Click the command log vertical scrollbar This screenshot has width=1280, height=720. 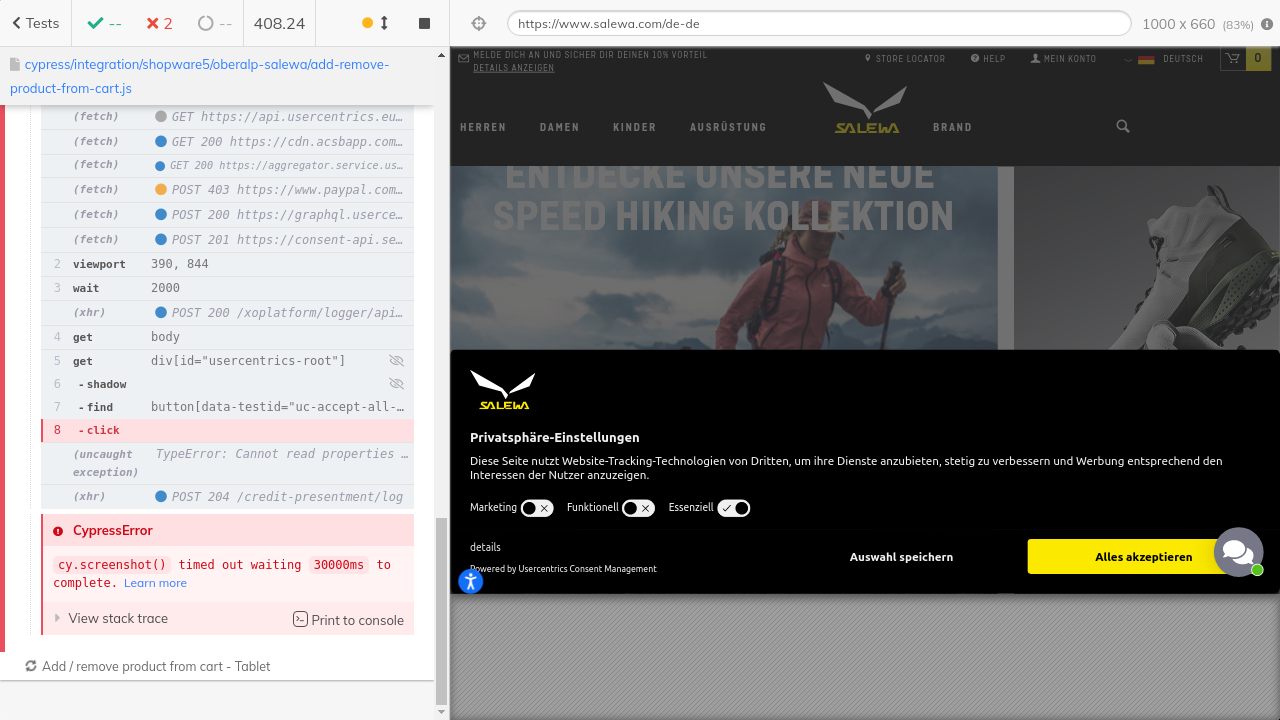442,610
